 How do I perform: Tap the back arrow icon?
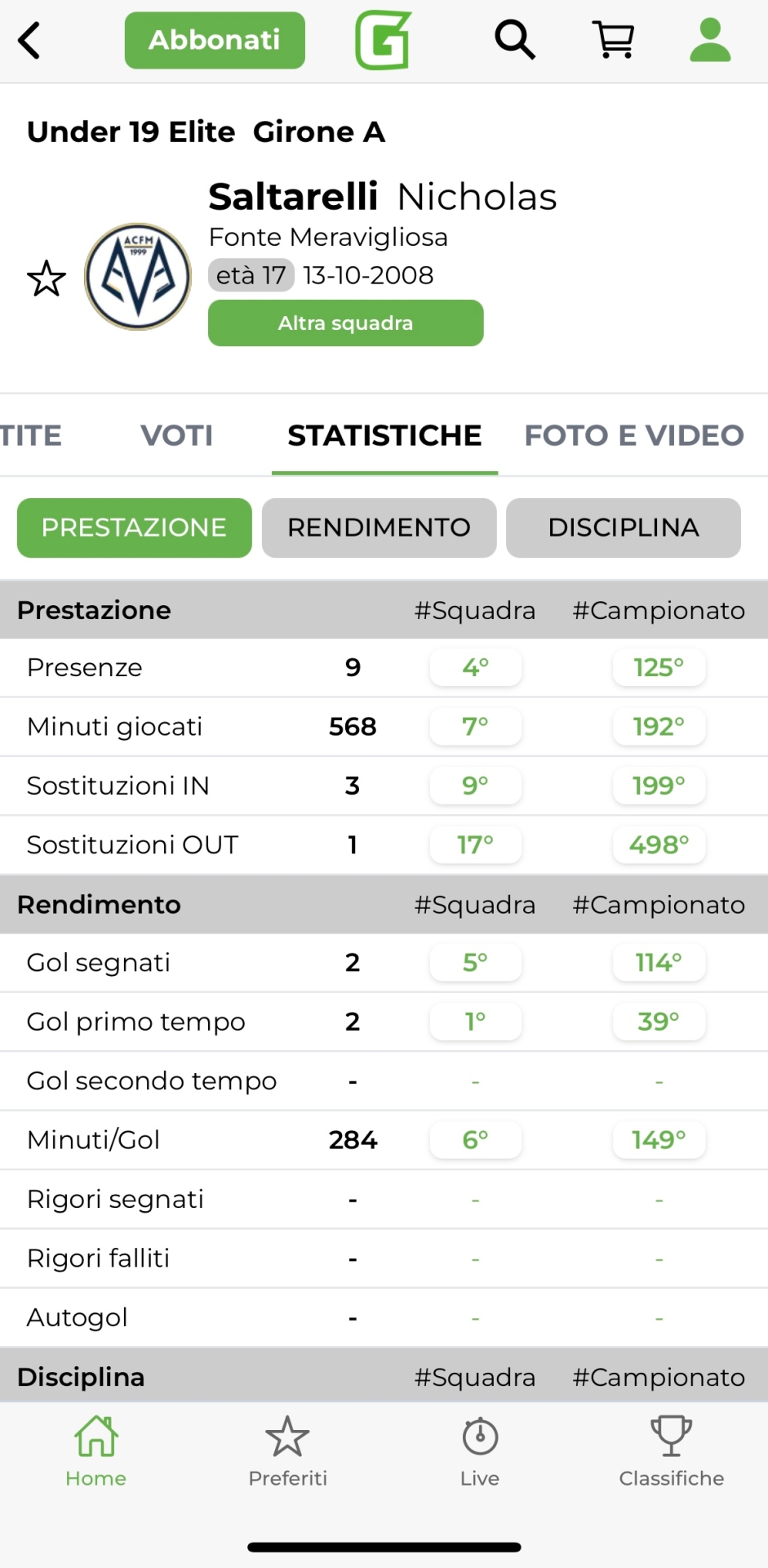pyautogui.click(x=30, y=40)
